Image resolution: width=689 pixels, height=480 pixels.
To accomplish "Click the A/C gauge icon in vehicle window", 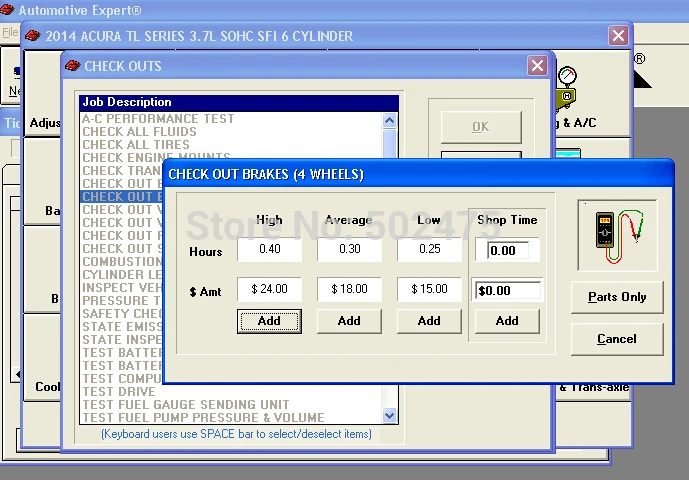I will click(x=567, y=88).
